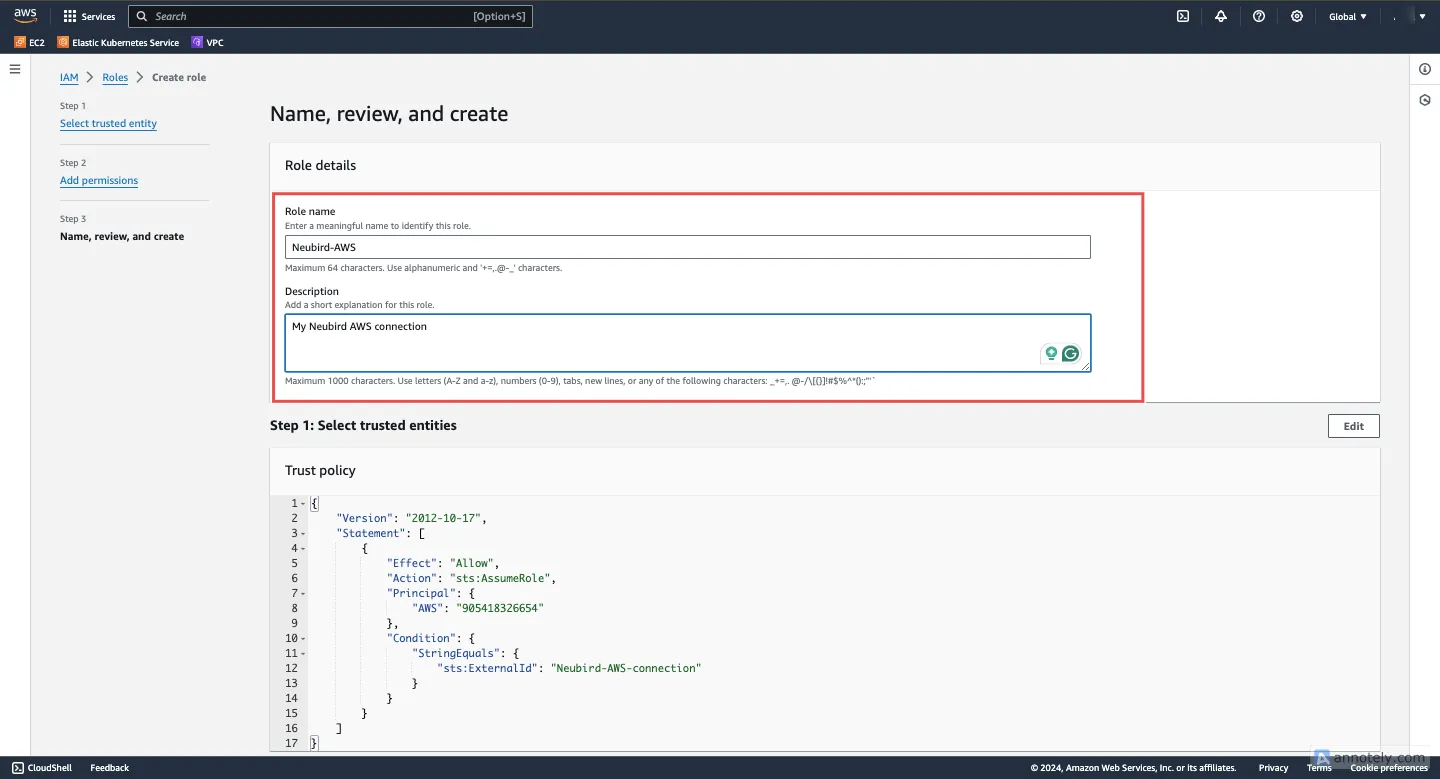
Task: Toggle the hamburger navigation menu
Action: tap(15, 69)
